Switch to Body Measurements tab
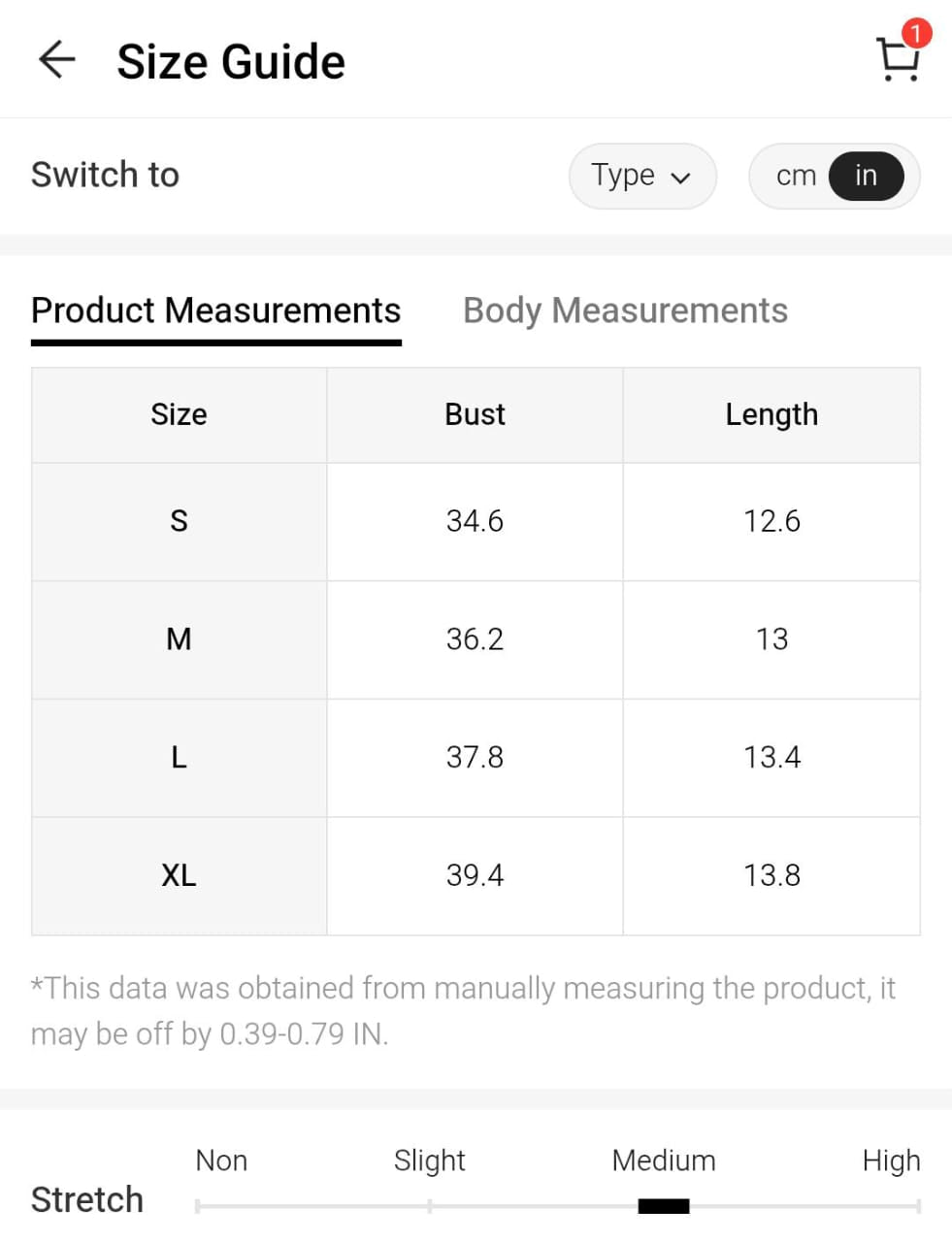 (x=625, y=310)
